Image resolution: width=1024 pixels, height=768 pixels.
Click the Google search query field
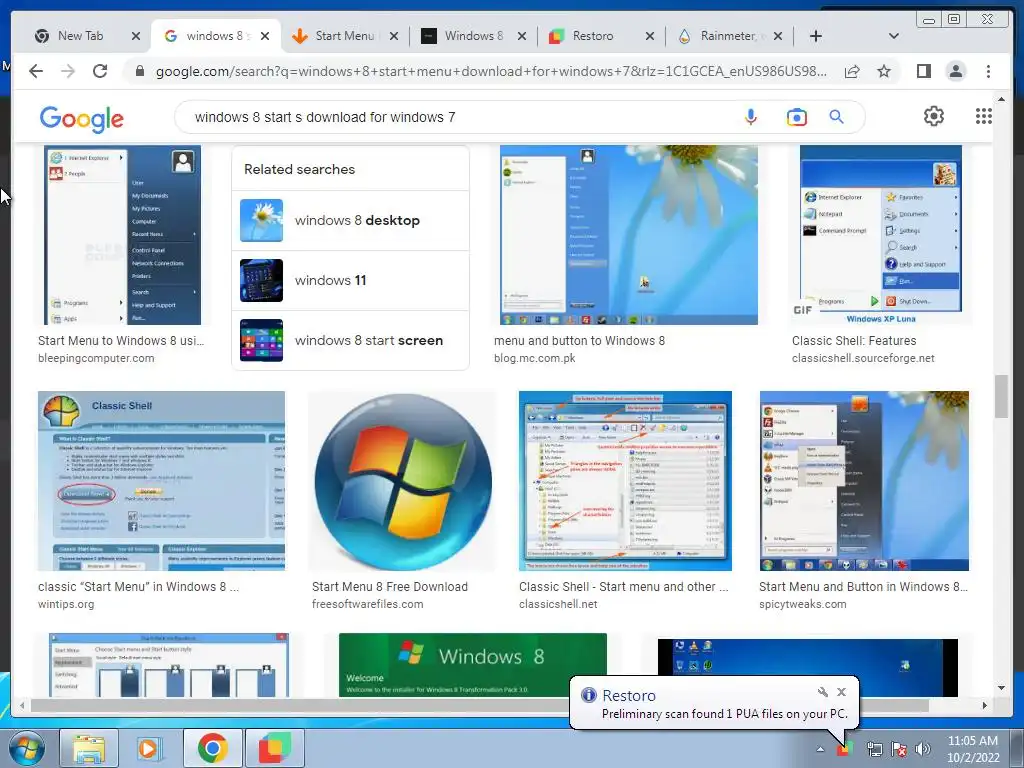[x=457, y=118]
